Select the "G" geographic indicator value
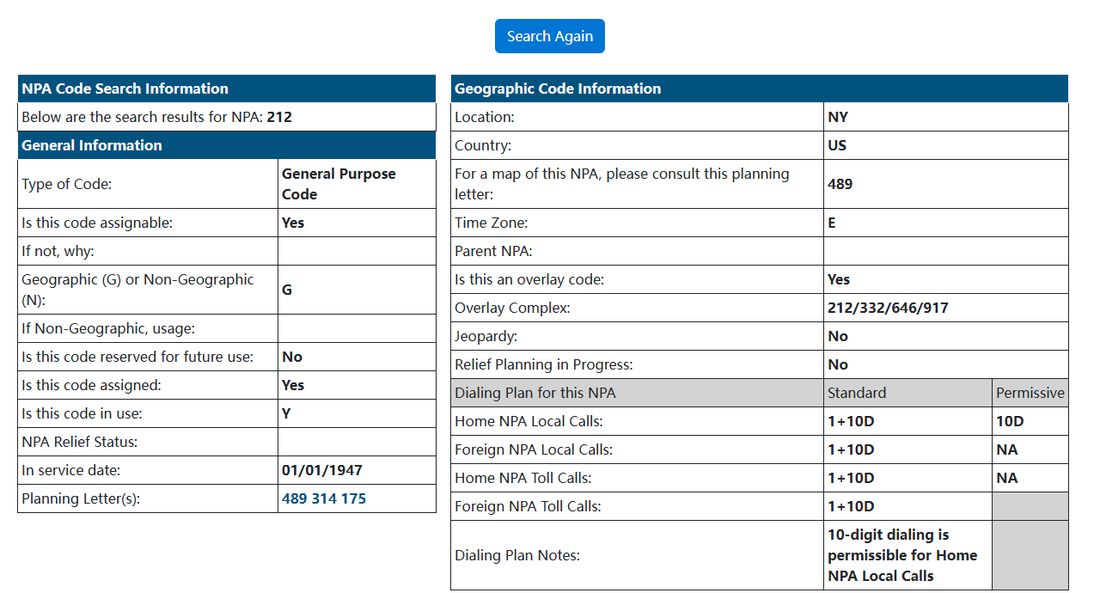 [287, 289]
